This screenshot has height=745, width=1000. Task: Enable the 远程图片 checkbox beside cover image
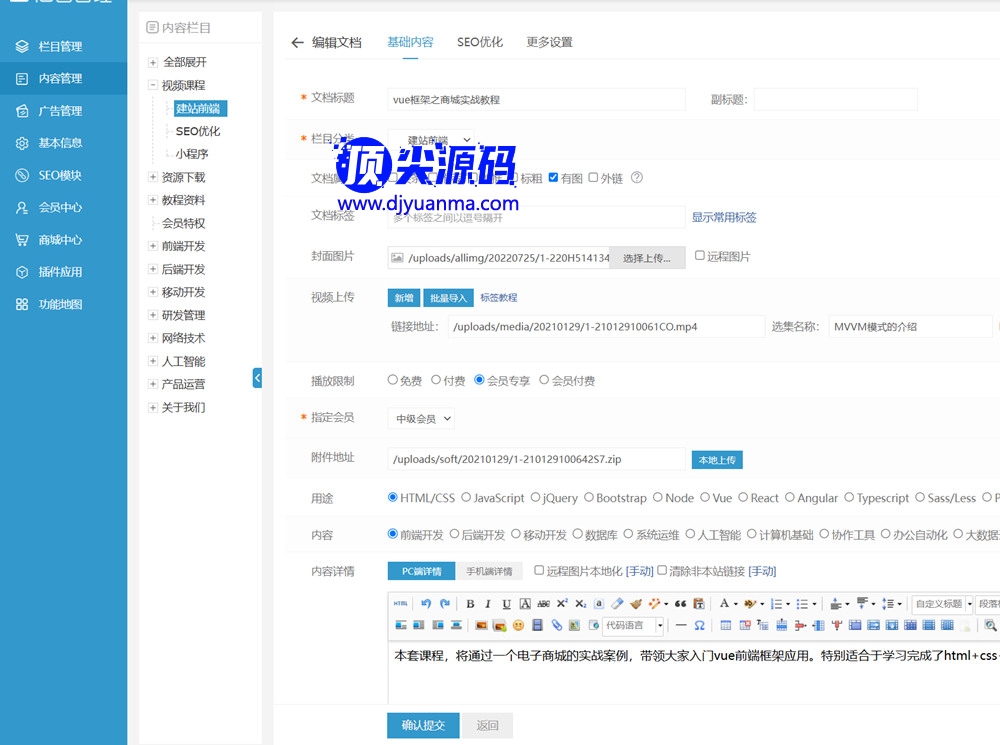point(700,256)
